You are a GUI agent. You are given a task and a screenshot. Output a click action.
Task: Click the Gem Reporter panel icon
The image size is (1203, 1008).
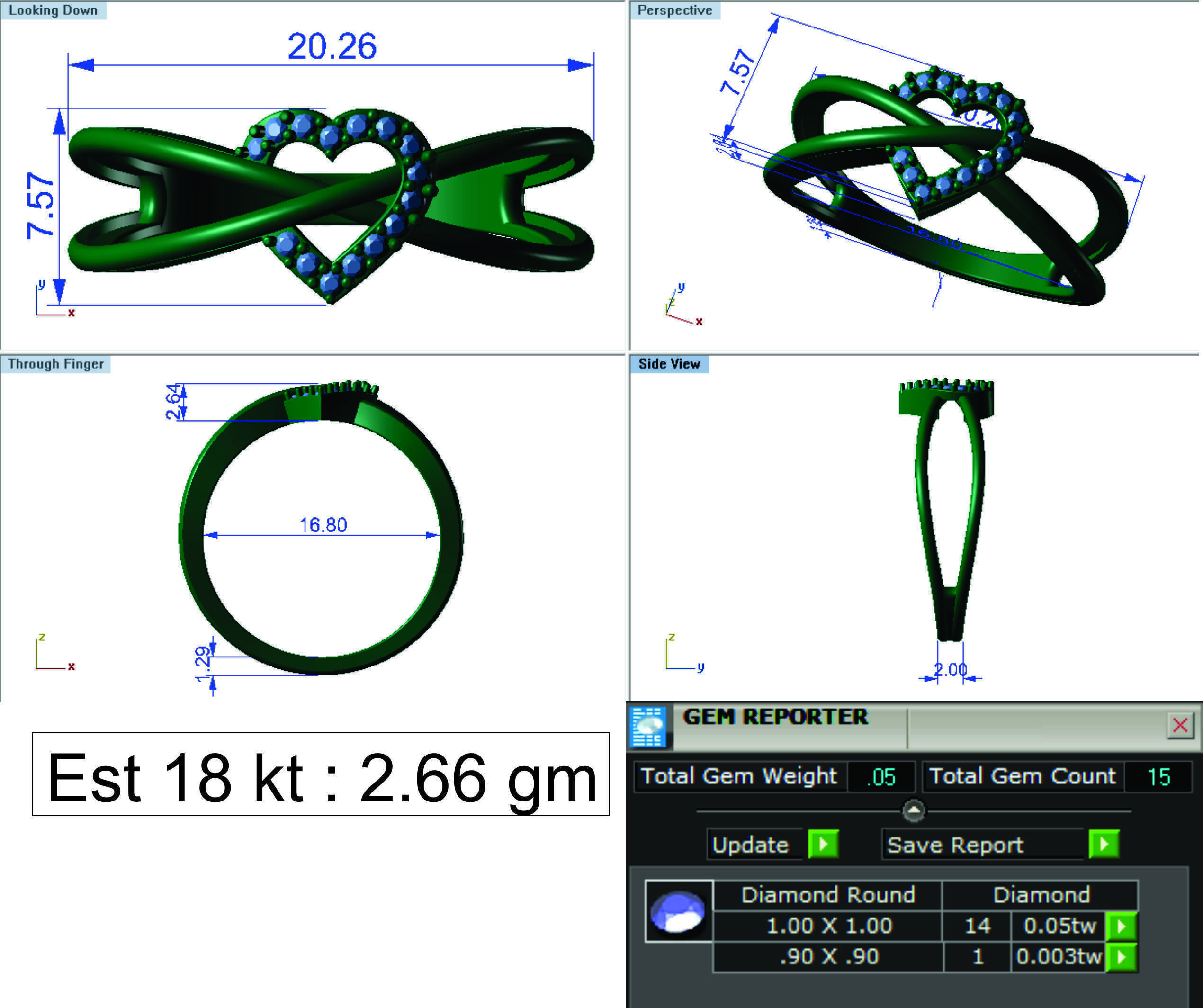(x=648, y=727)
